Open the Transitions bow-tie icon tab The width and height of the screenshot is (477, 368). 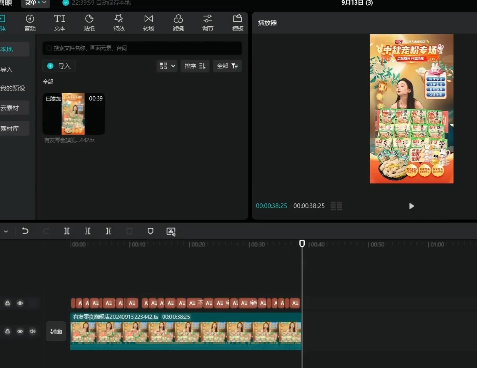148,23
